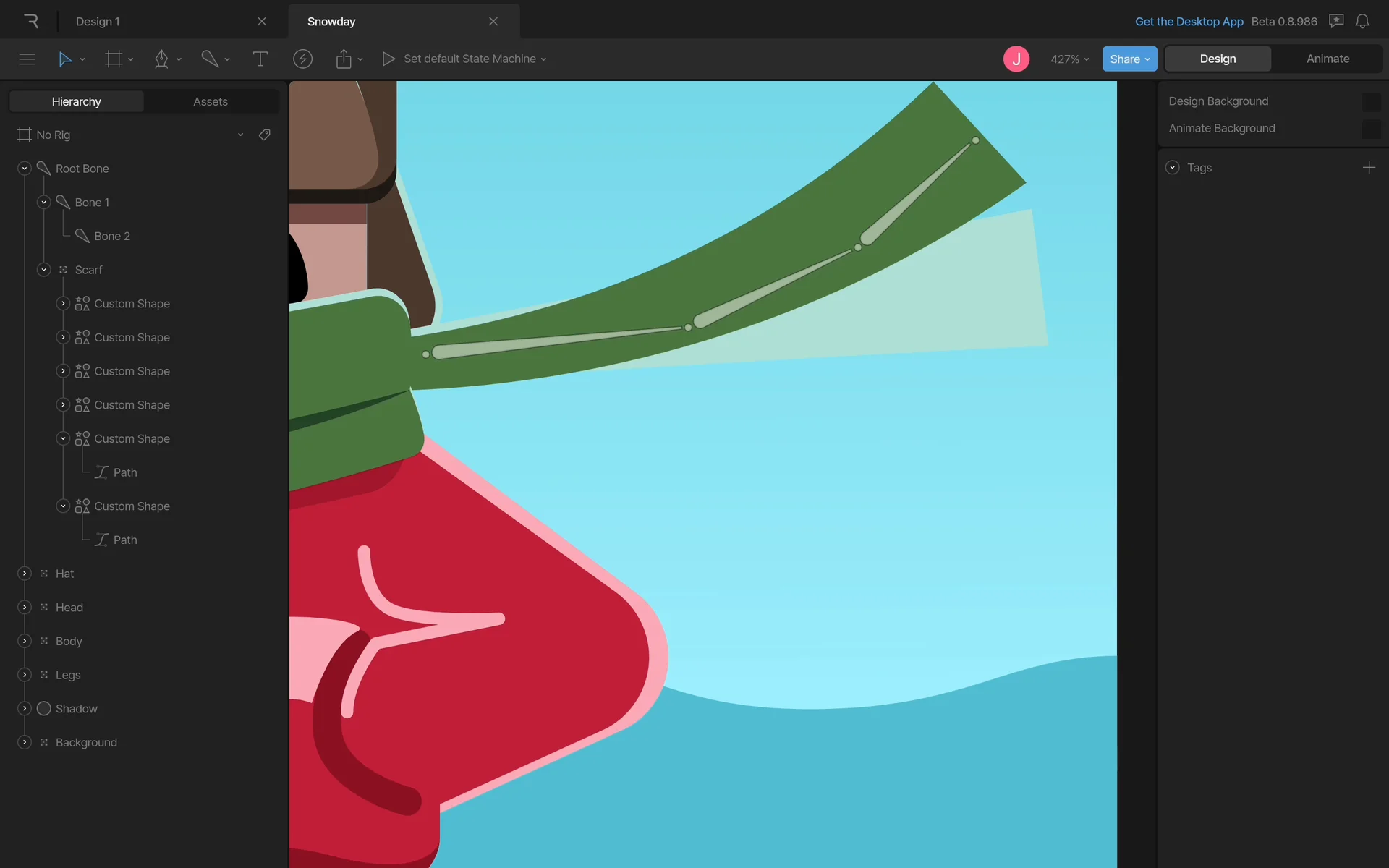
Task: Select the Artboard tool
Action: 114,59
